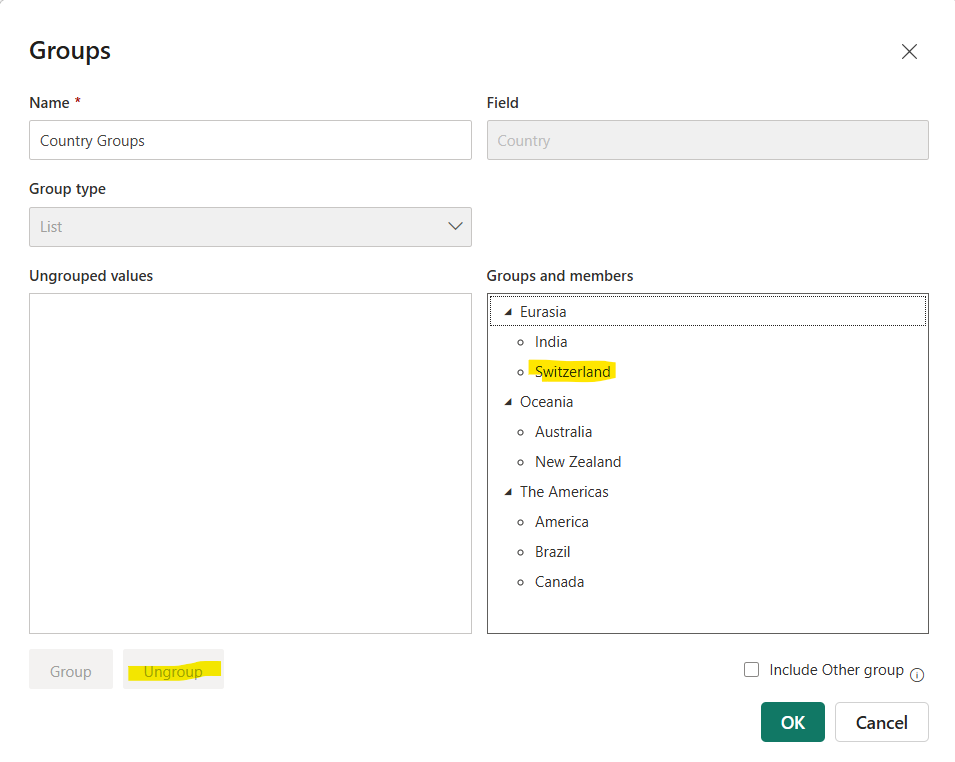
Task: Open the Group type dropdown
Action: (455, 226)
